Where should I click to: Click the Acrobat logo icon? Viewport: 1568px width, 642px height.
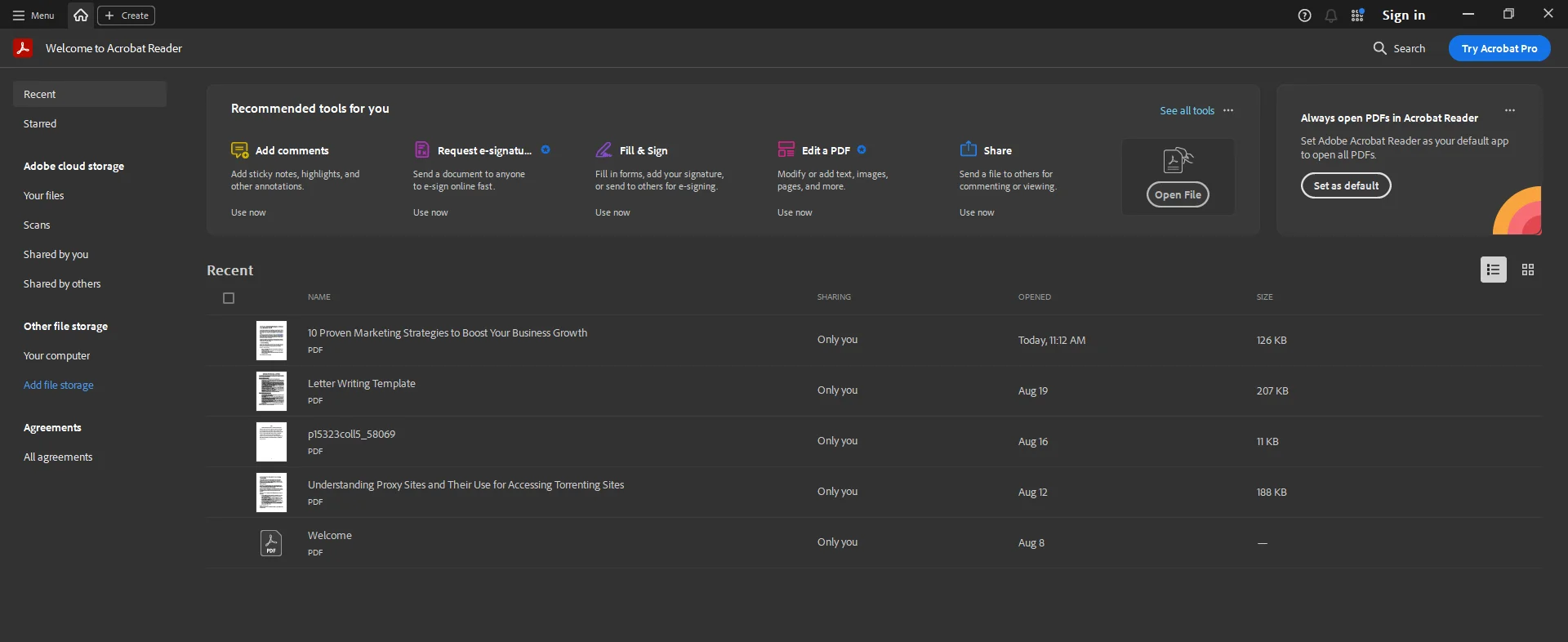coord(23,48)
